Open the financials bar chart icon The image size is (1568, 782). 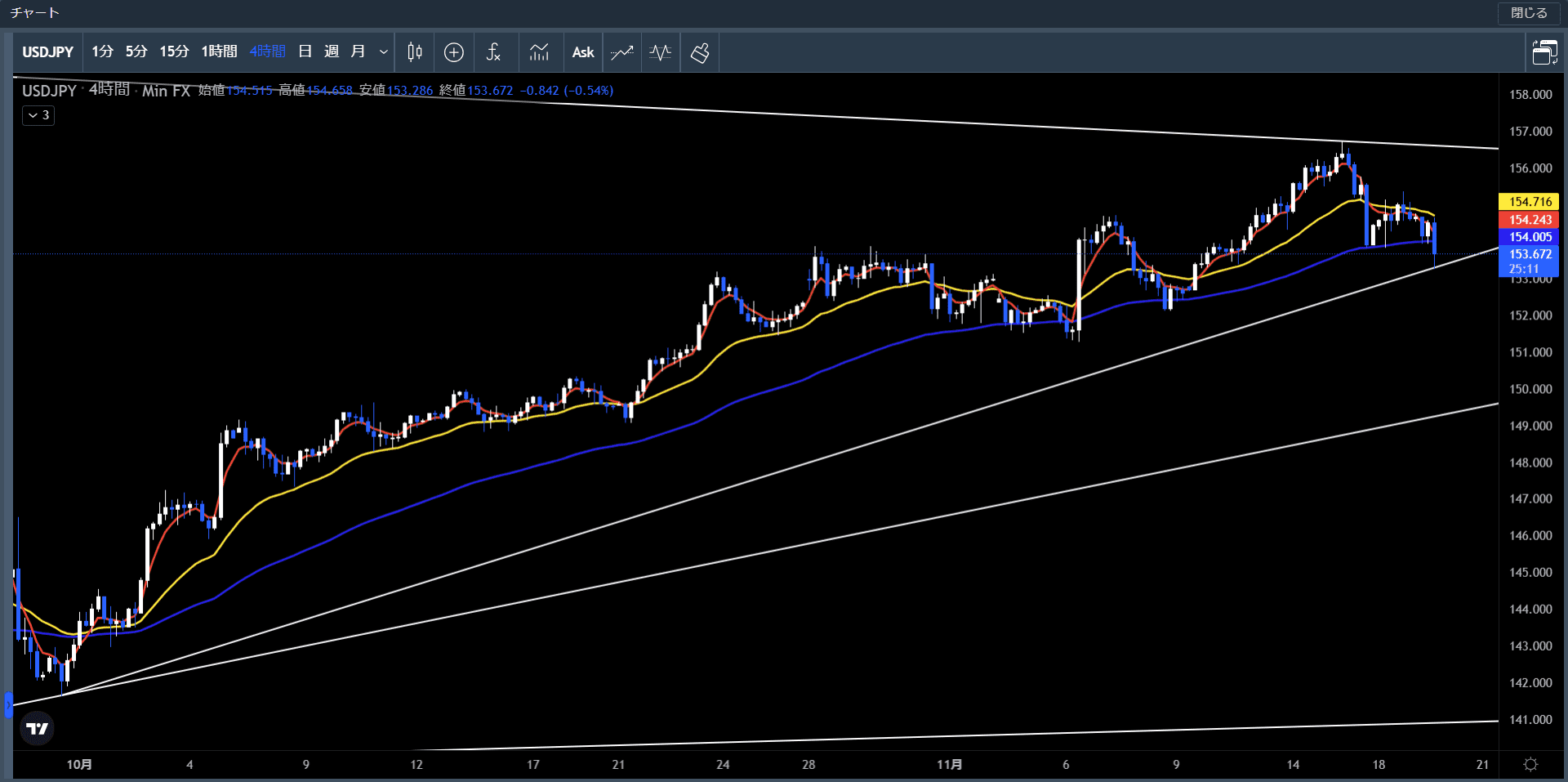[x=539, y=52]
